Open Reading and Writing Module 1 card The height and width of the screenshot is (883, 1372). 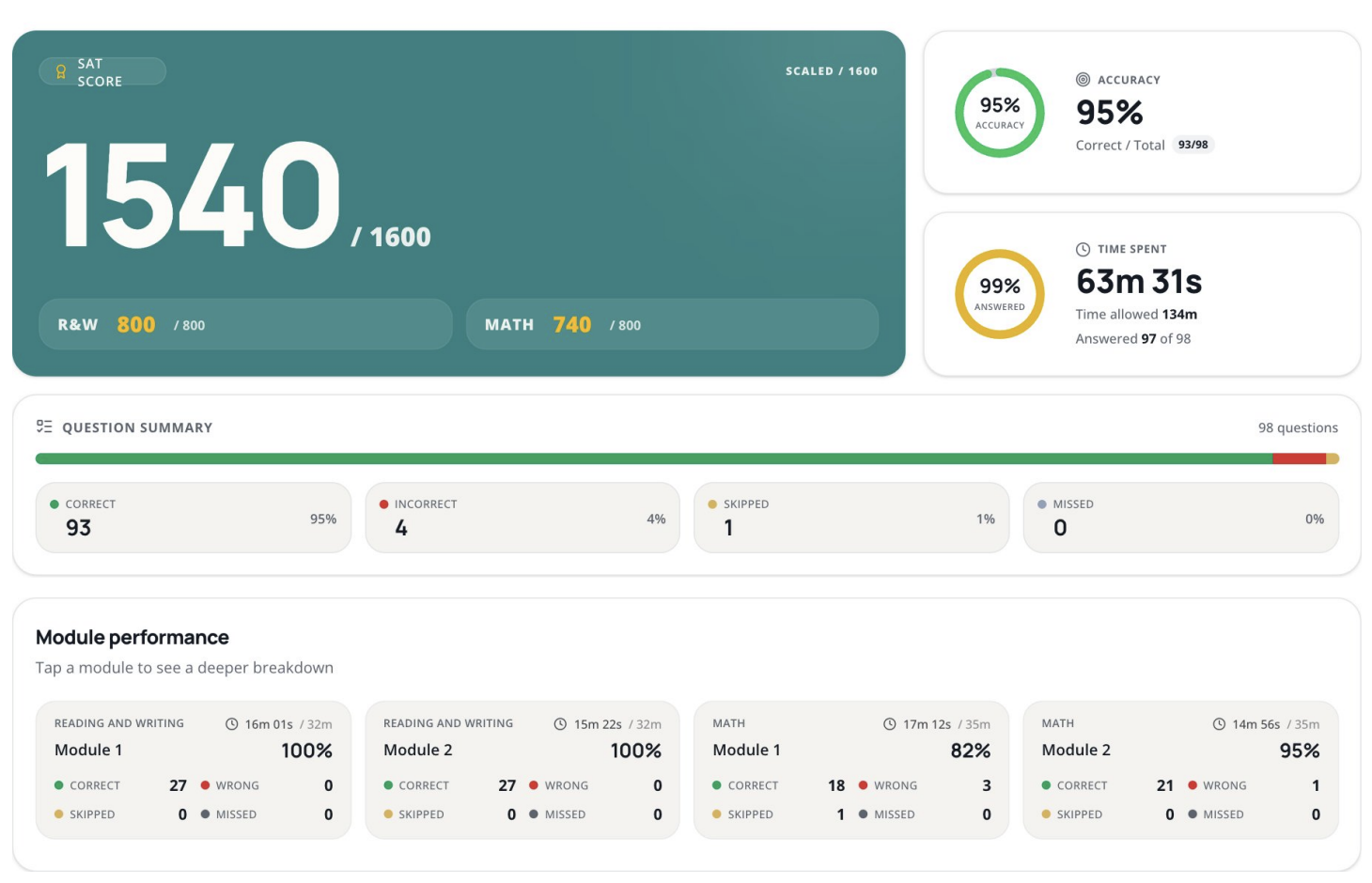(194, 769)
